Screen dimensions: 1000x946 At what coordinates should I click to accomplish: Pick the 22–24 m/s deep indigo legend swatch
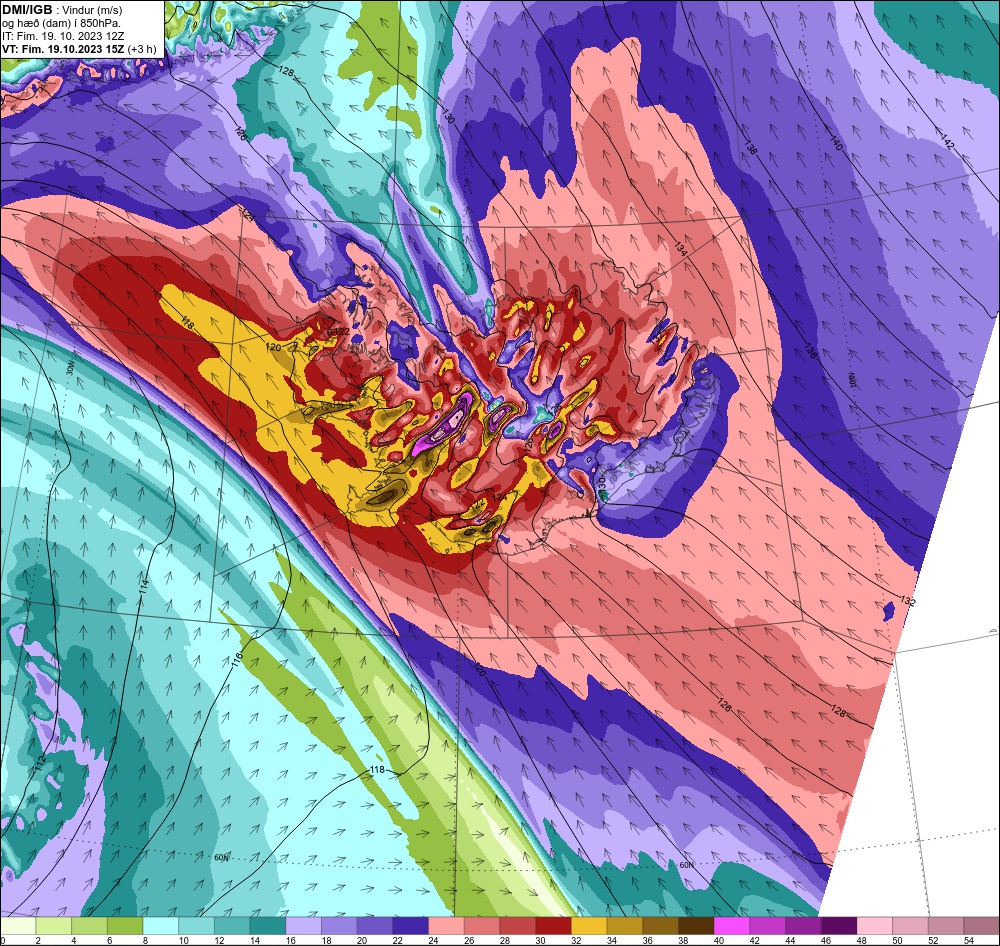[411, 926]
